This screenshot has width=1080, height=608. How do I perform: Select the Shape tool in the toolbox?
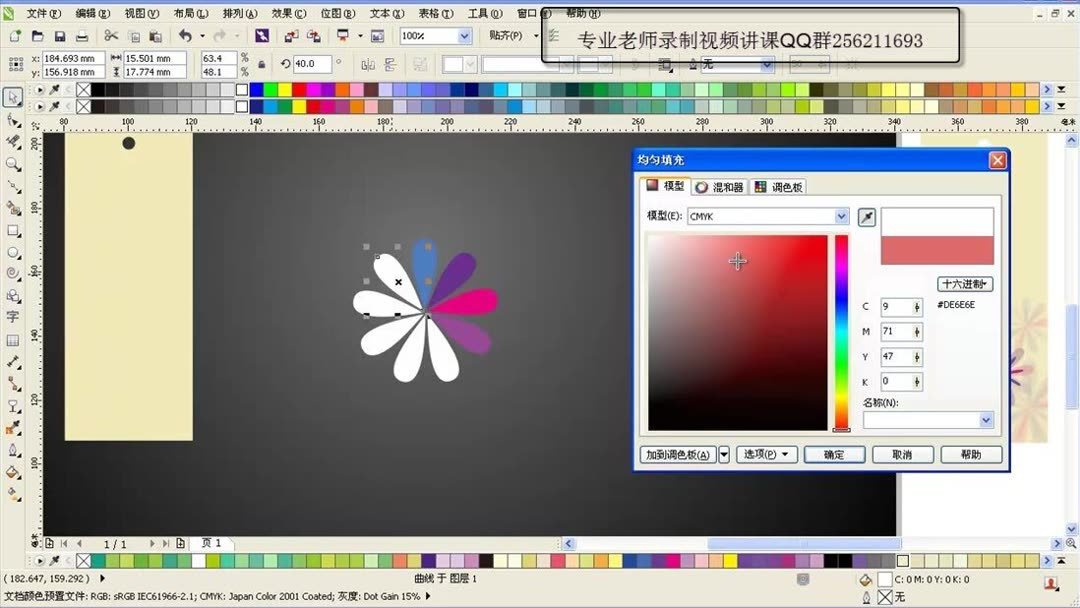coord(13,120)
